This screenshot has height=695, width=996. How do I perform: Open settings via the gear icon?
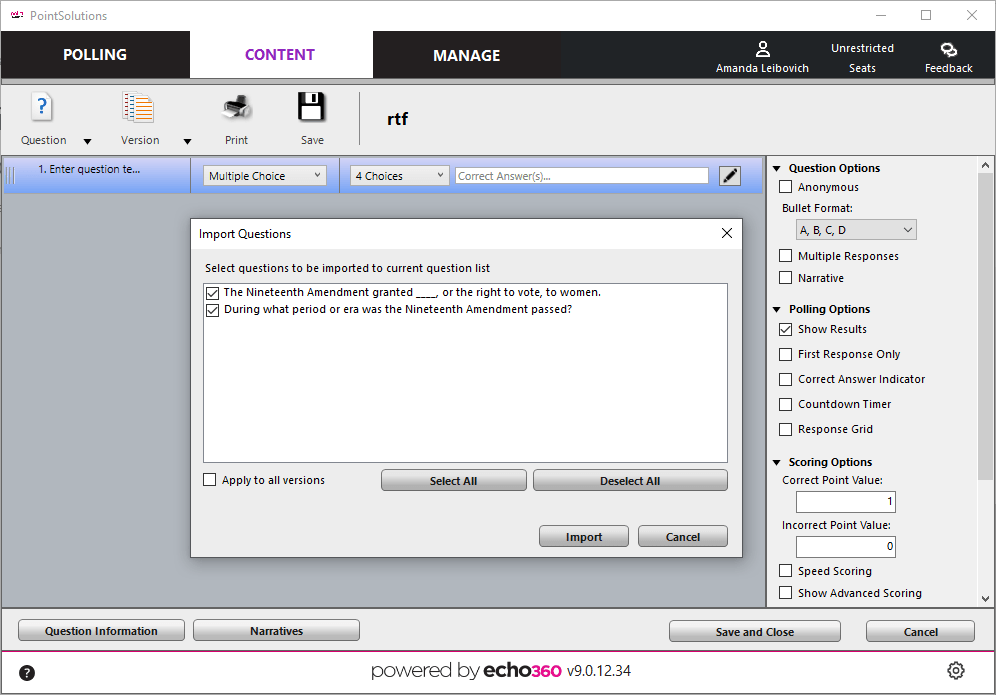click(955, 670)
